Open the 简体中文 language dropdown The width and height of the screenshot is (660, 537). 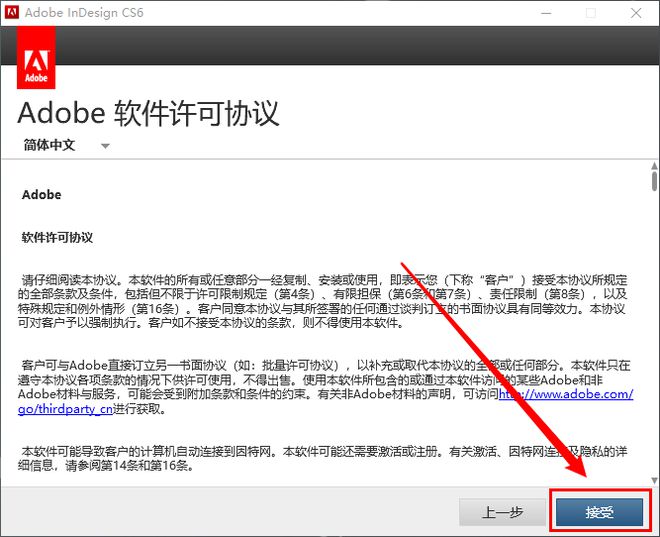[x=66, y=145]
